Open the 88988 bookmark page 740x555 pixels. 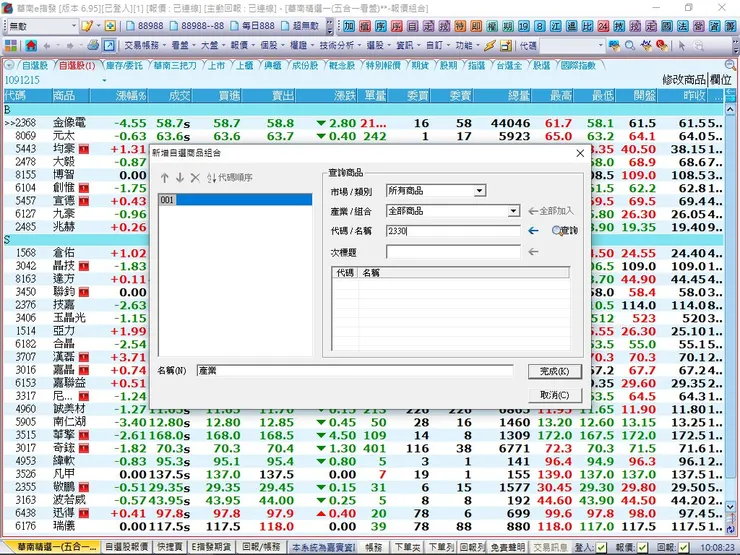pyautogui.click(x=144, y=26)
